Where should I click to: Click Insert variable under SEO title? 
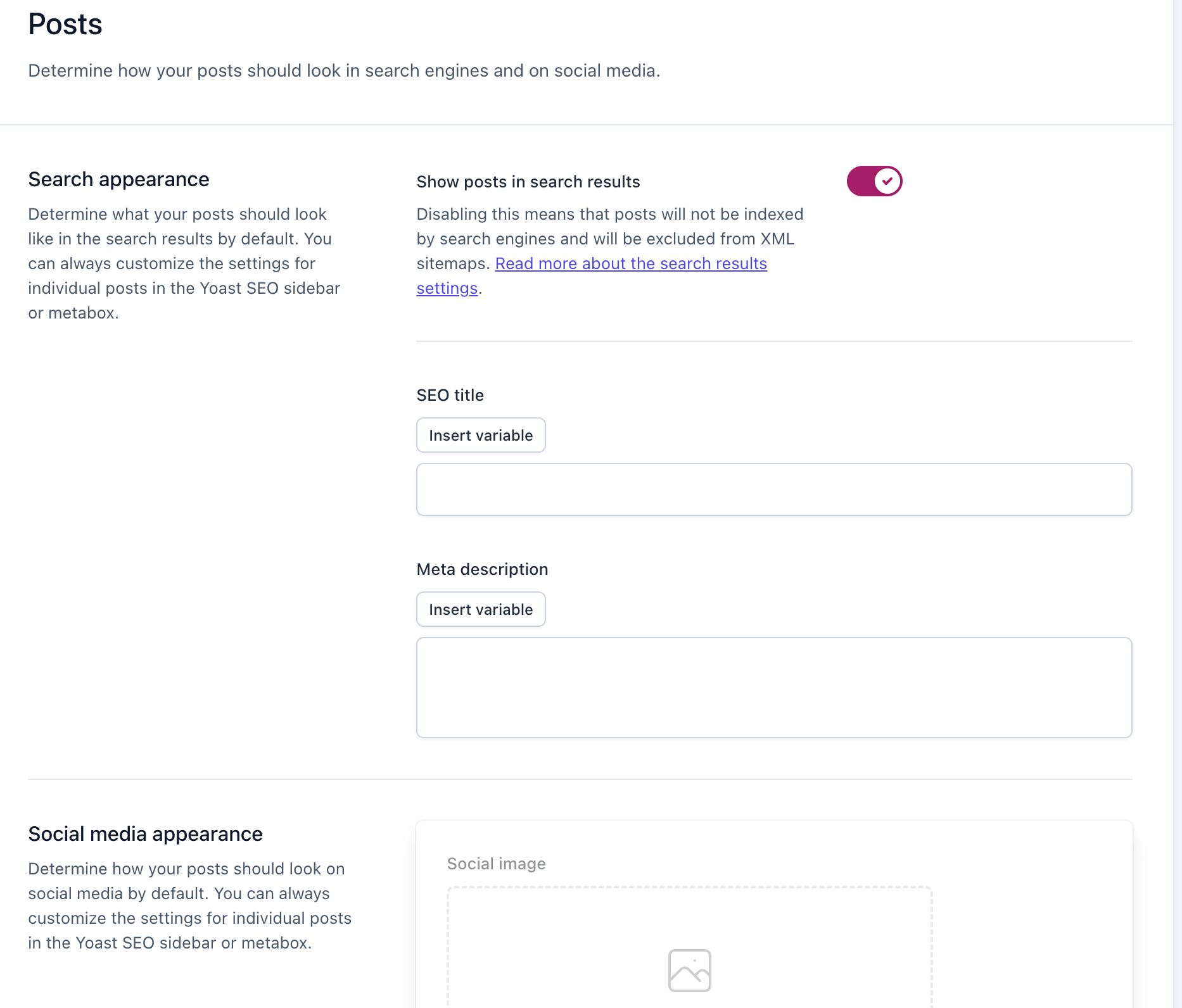[x=480, y=435]
